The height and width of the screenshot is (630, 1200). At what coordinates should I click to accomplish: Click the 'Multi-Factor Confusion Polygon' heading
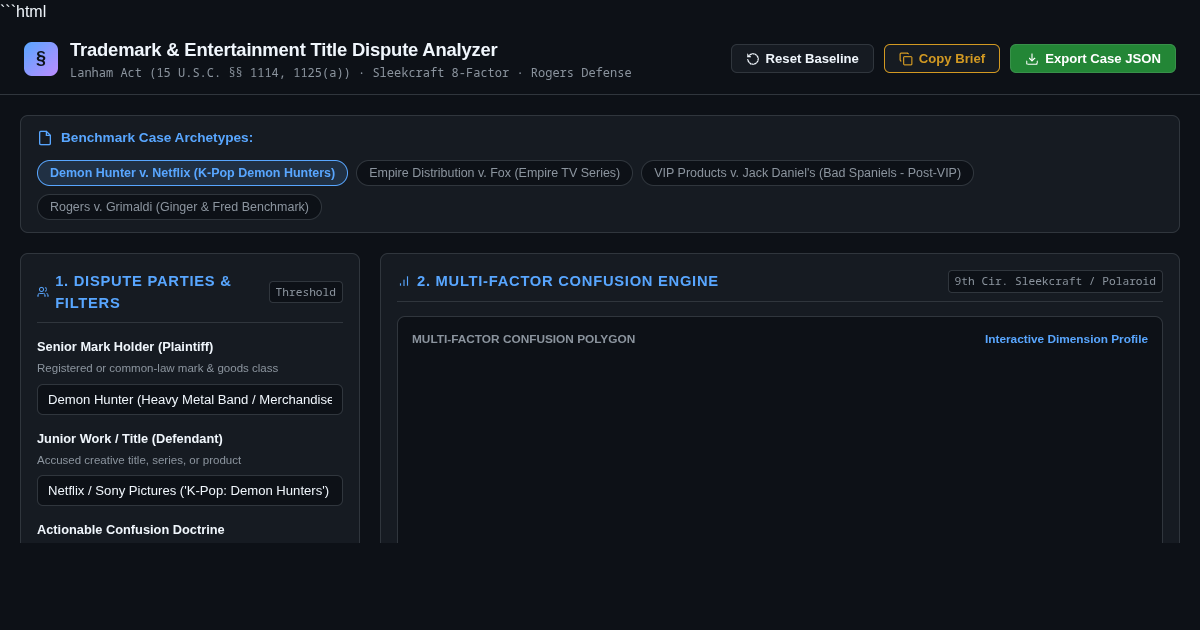pos(523,339)
